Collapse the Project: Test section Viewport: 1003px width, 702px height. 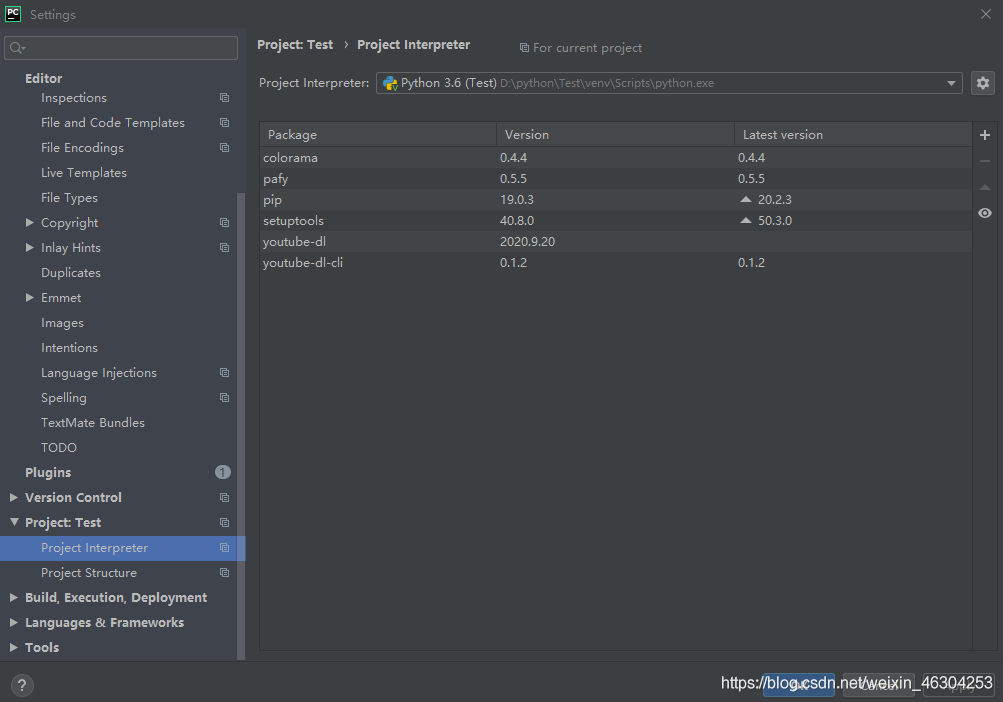(13, 523)
